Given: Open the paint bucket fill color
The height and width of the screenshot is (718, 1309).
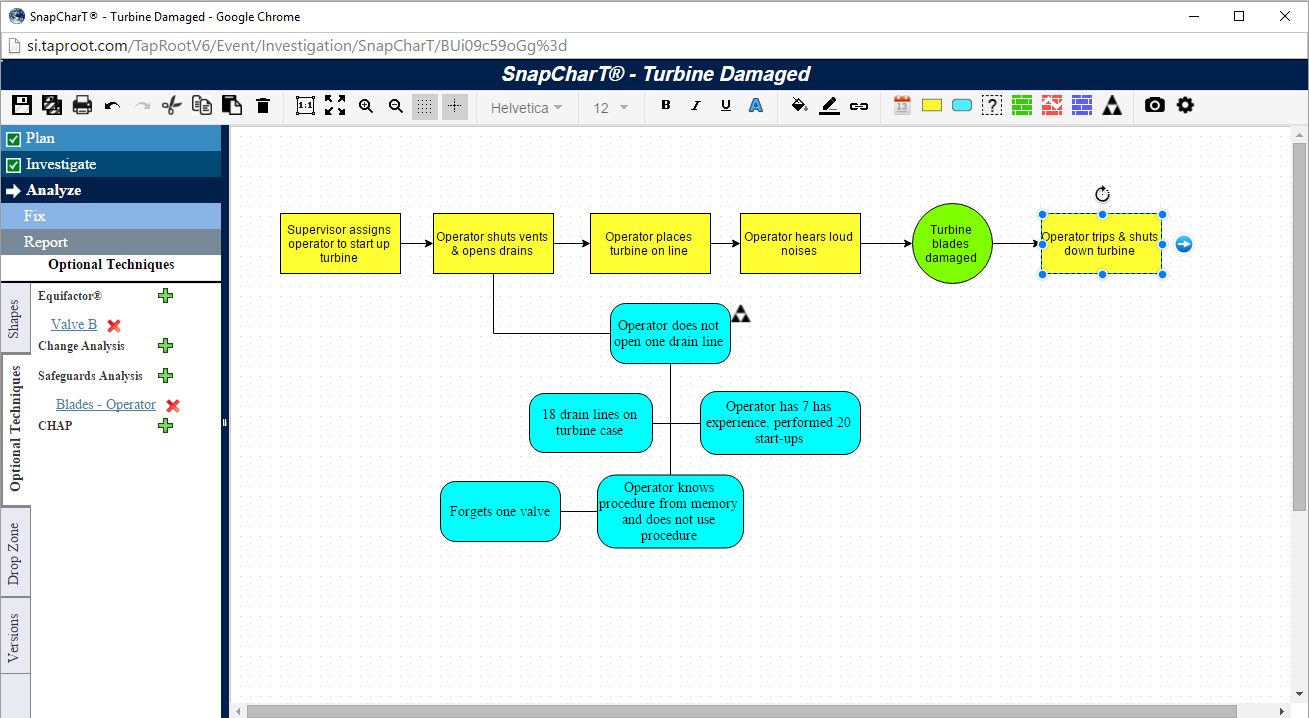Looking at the screenshot, I should click(799, 106).
